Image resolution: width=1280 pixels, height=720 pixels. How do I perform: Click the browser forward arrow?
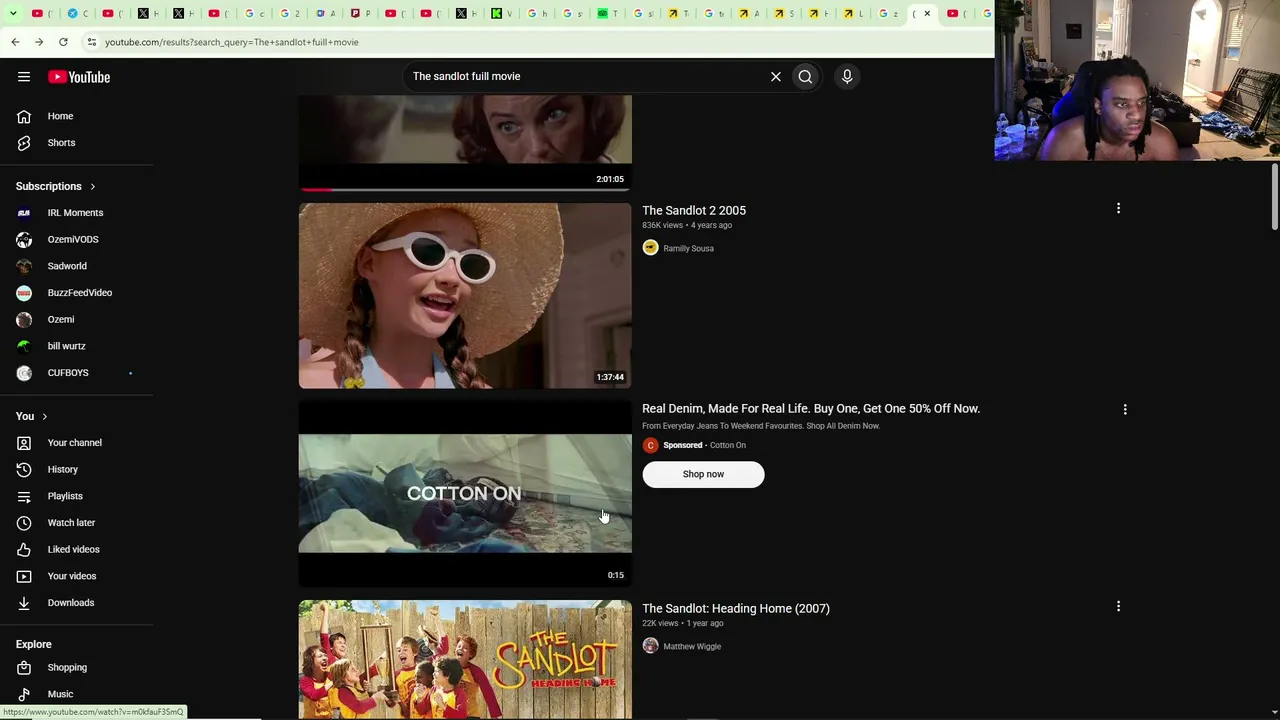[x=39, y=42]
